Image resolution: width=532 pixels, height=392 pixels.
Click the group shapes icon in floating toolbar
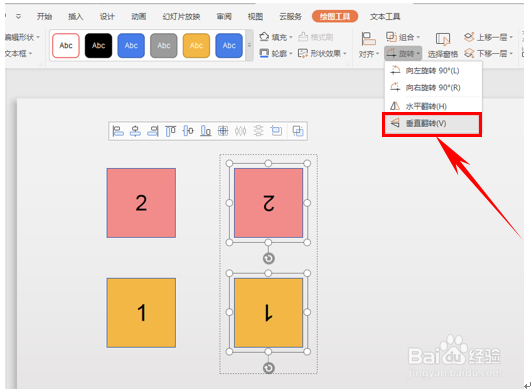tap(298, 131)
